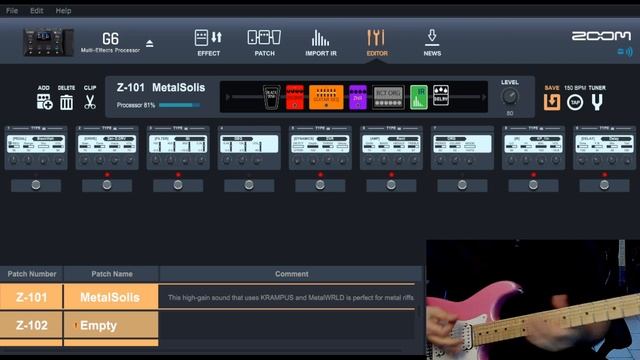Open the IMPORT IR section
The image size is (640, 360).
click(321, 42)
